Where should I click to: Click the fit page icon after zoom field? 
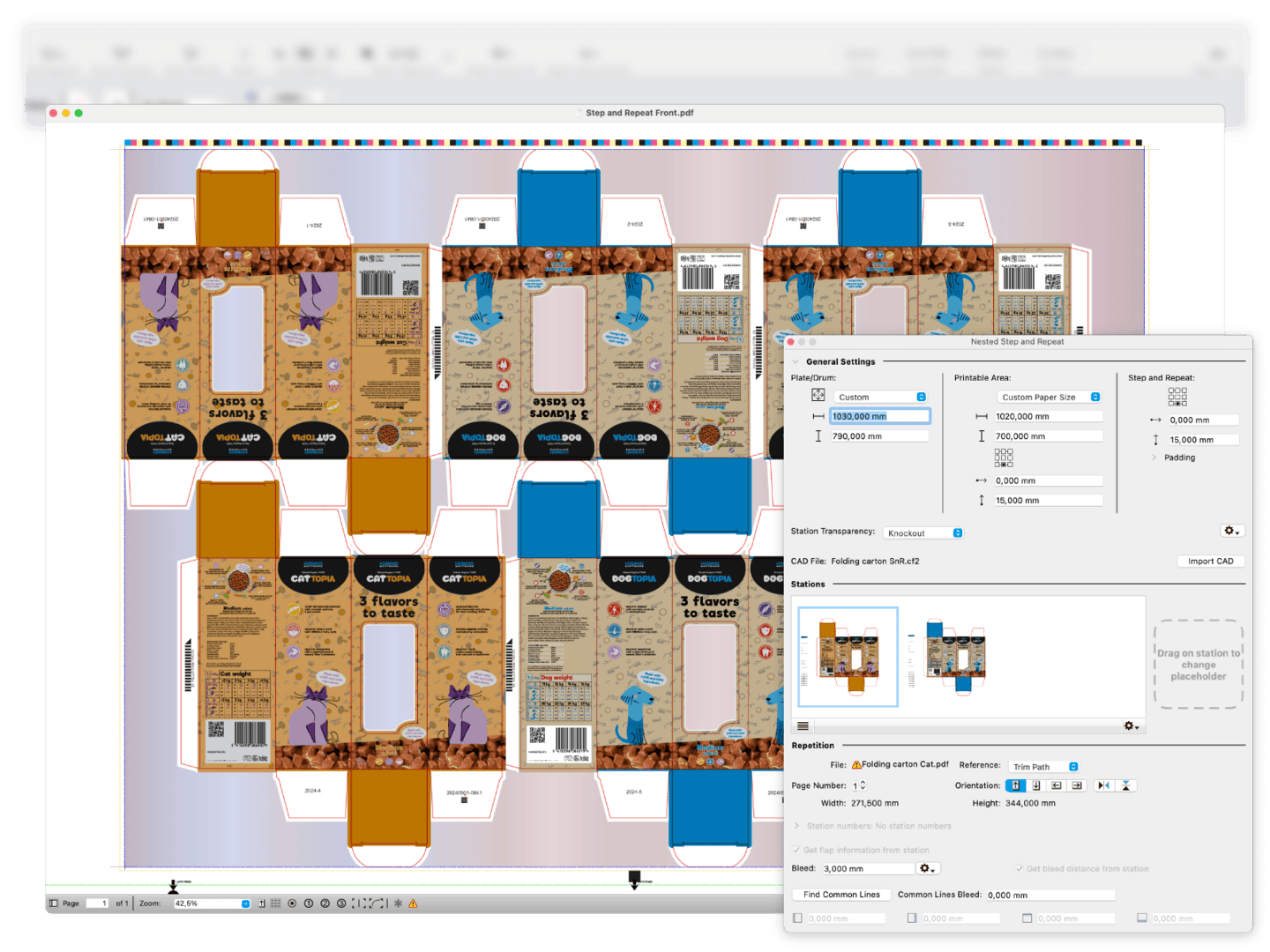[x=262, y=904]
